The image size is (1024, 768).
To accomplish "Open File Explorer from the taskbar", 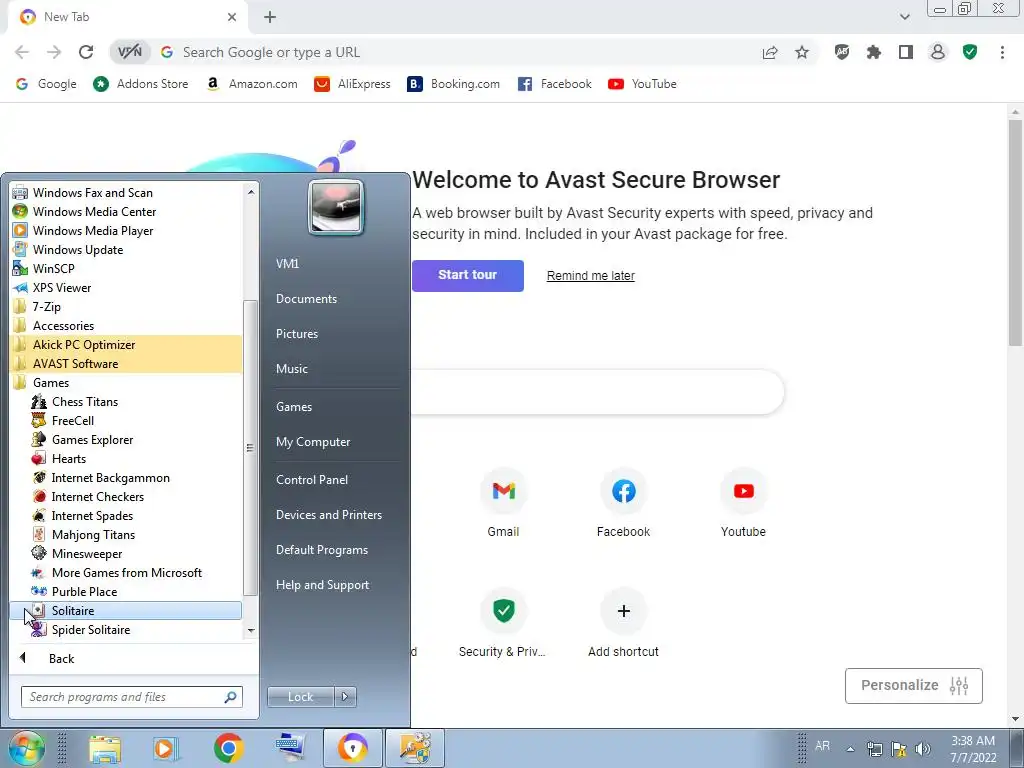I will point(104,748).
